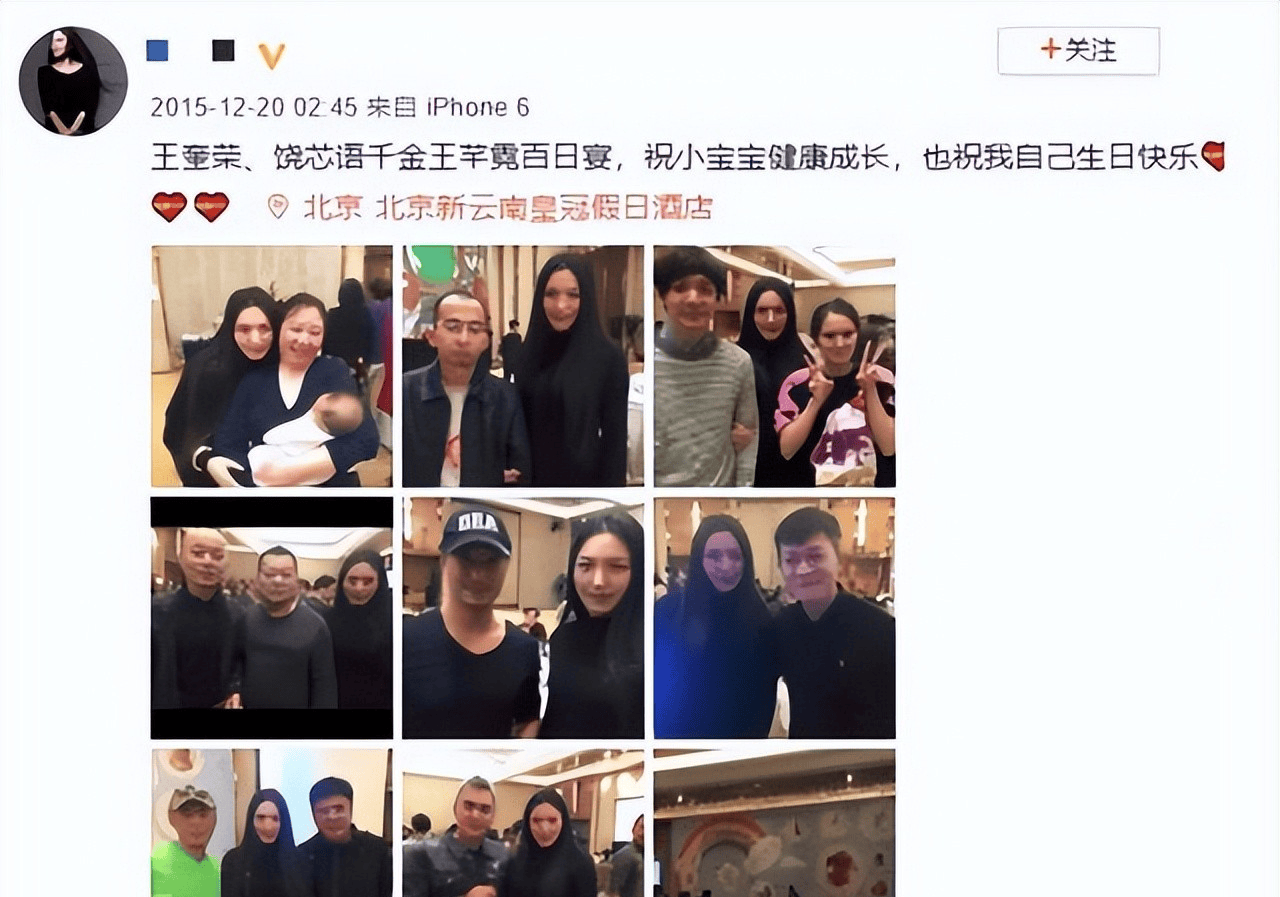Viewport: 1280px width, 897px height.
Task: Click the blue square in the username
Action: pos(157,50)
